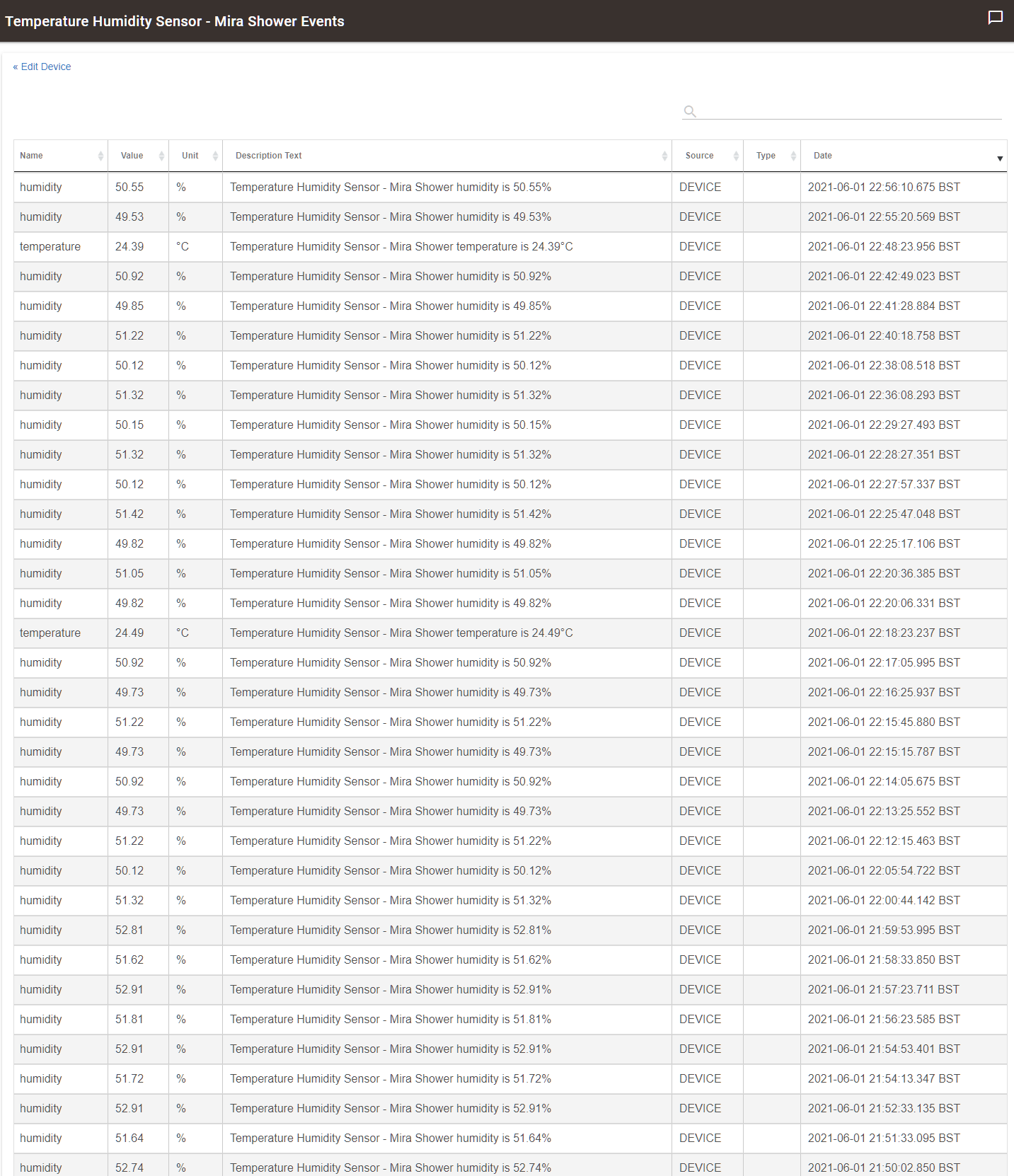Click the search magnifier icon
The height and width of the screenshot is (1176, 1014).
point(690,111)
